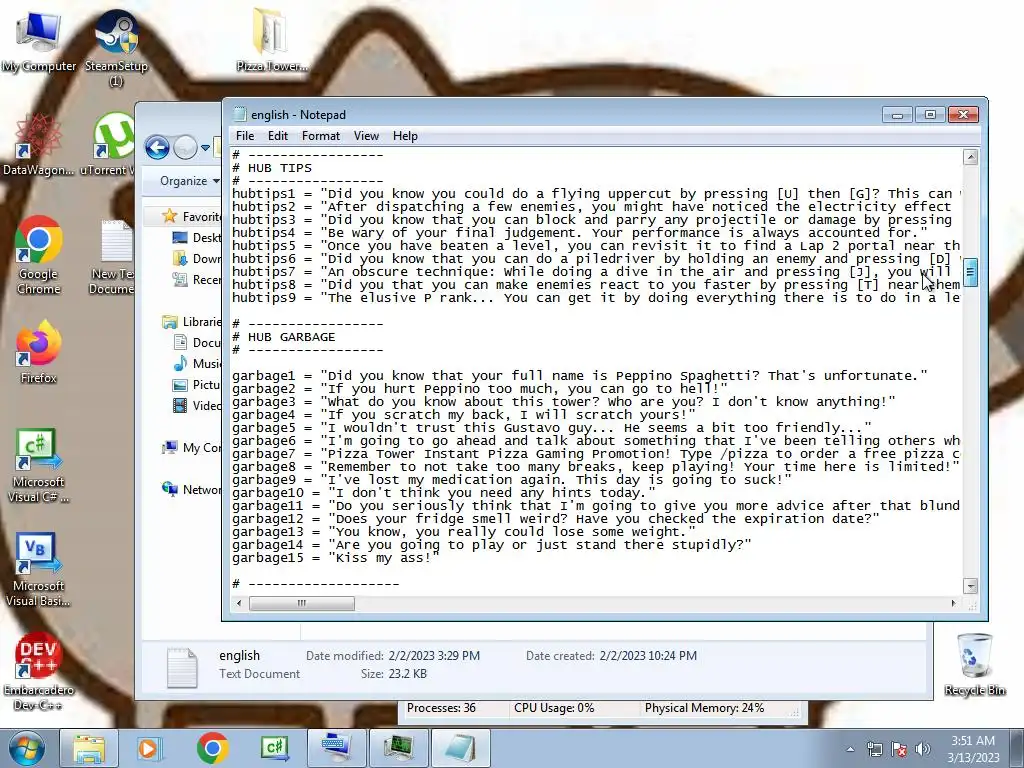Click 'Physical Memory: 24%' status bar entry
The height and width of the screenshot is (768, 1024).
coord(704,708)
